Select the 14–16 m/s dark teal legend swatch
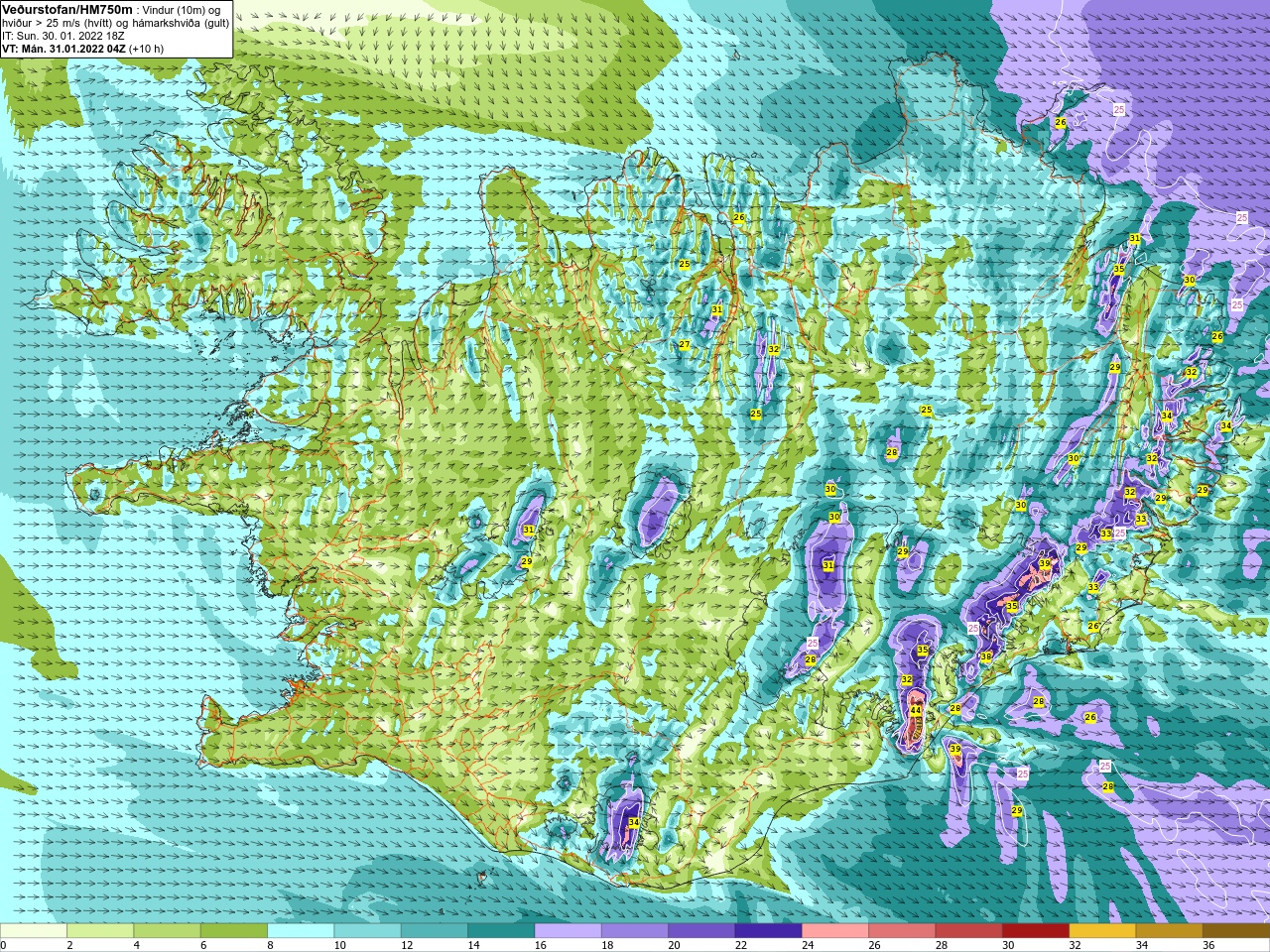 pos(501,931)
